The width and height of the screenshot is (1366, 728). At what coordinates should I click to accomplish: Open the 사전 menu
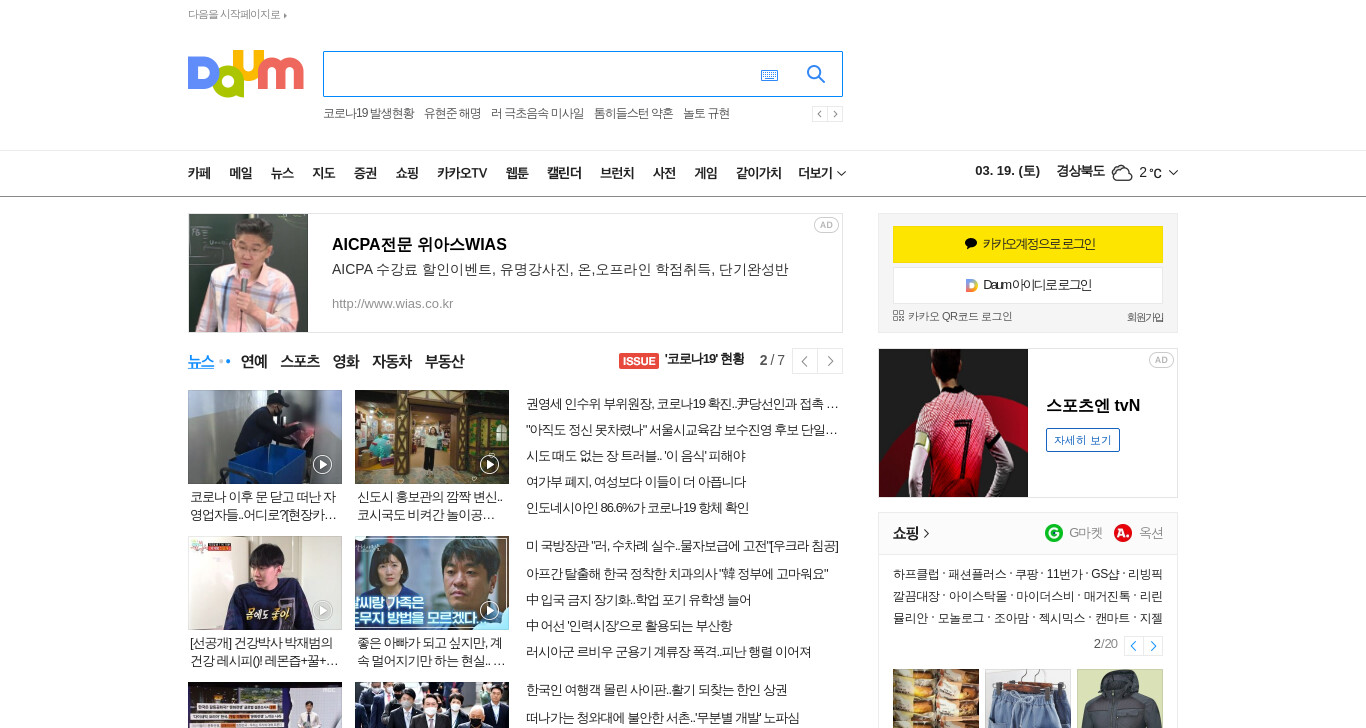coord(664,173)
